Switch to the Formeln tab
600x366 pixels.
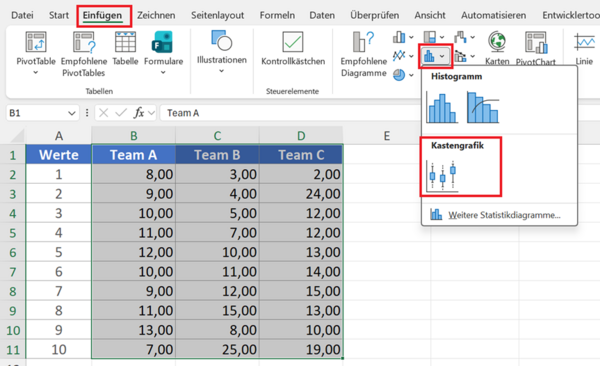pyautogui.click(x=277, y=15)
